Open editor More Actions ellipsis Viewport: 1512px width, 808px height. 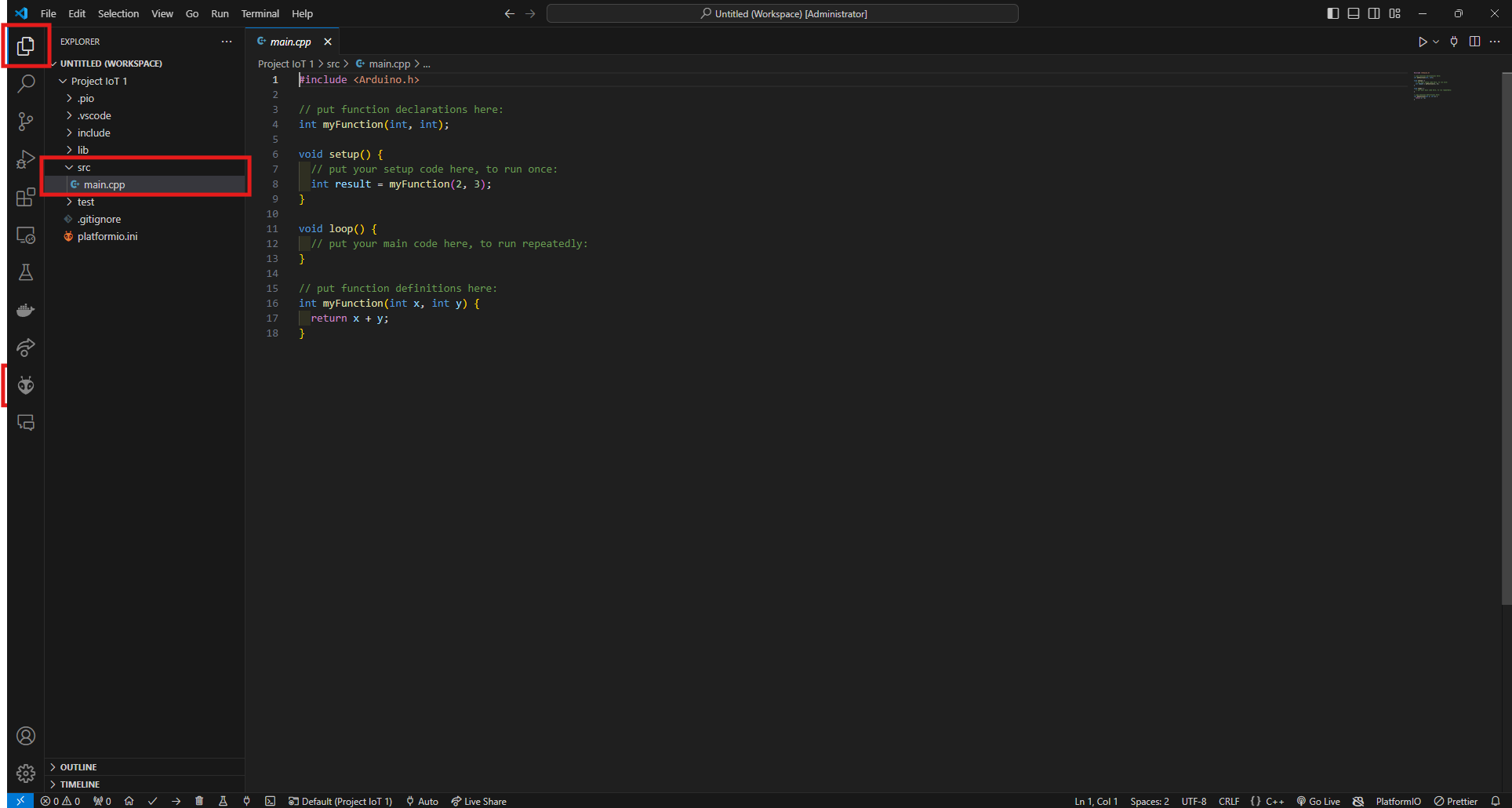[1495, 42]
